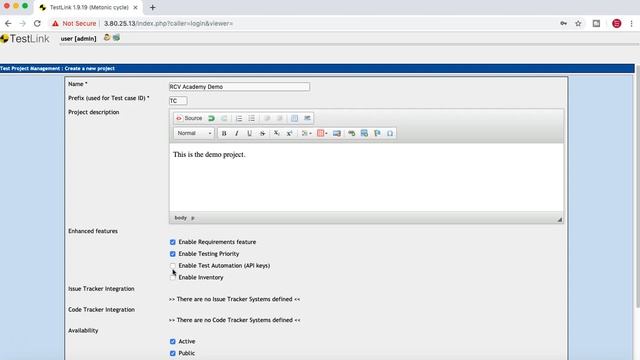
Task: Click the insert image icon
Action: tap(337, 133)
